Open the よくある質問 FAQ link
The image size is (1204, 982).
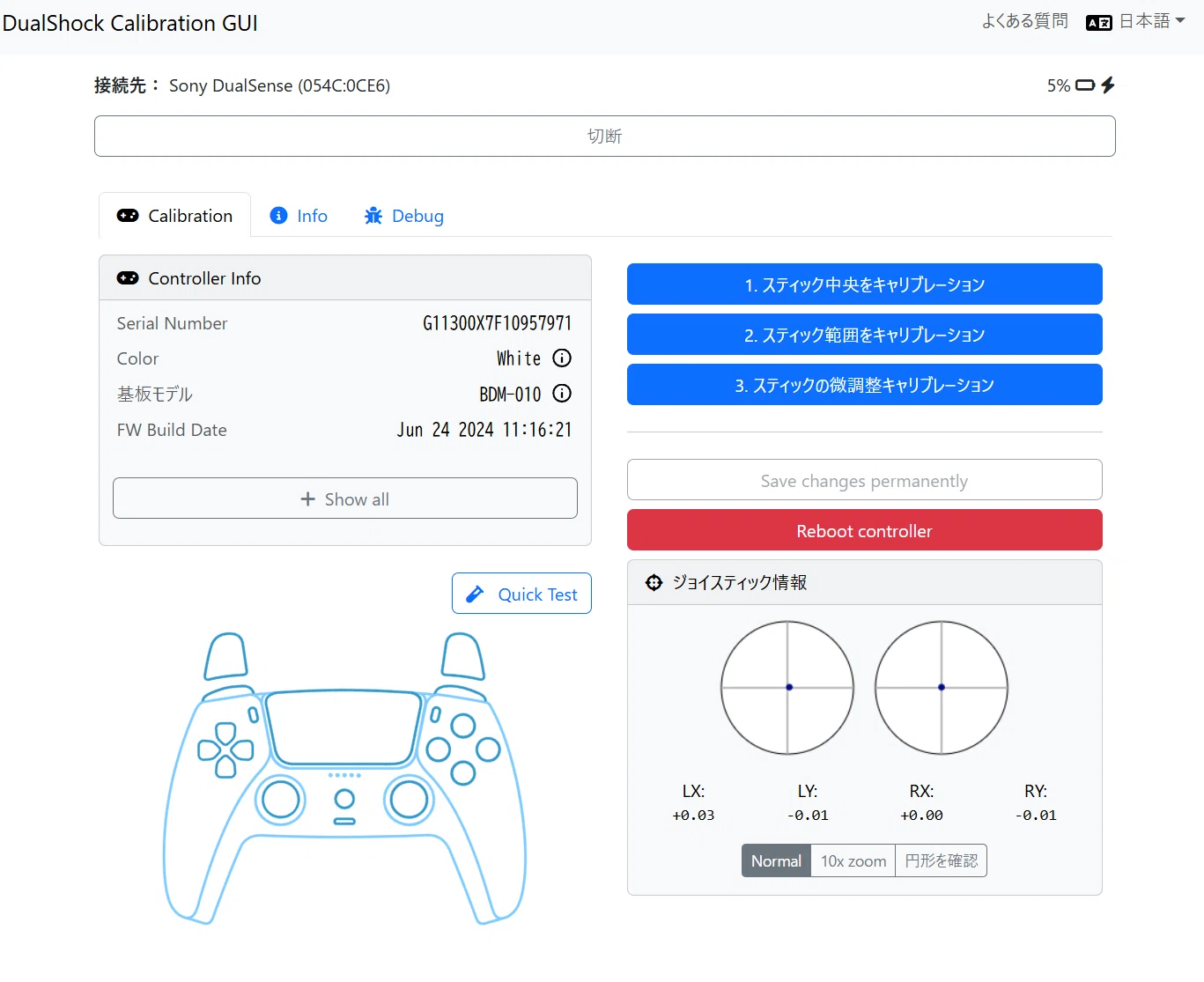[x=1024, y=21]
